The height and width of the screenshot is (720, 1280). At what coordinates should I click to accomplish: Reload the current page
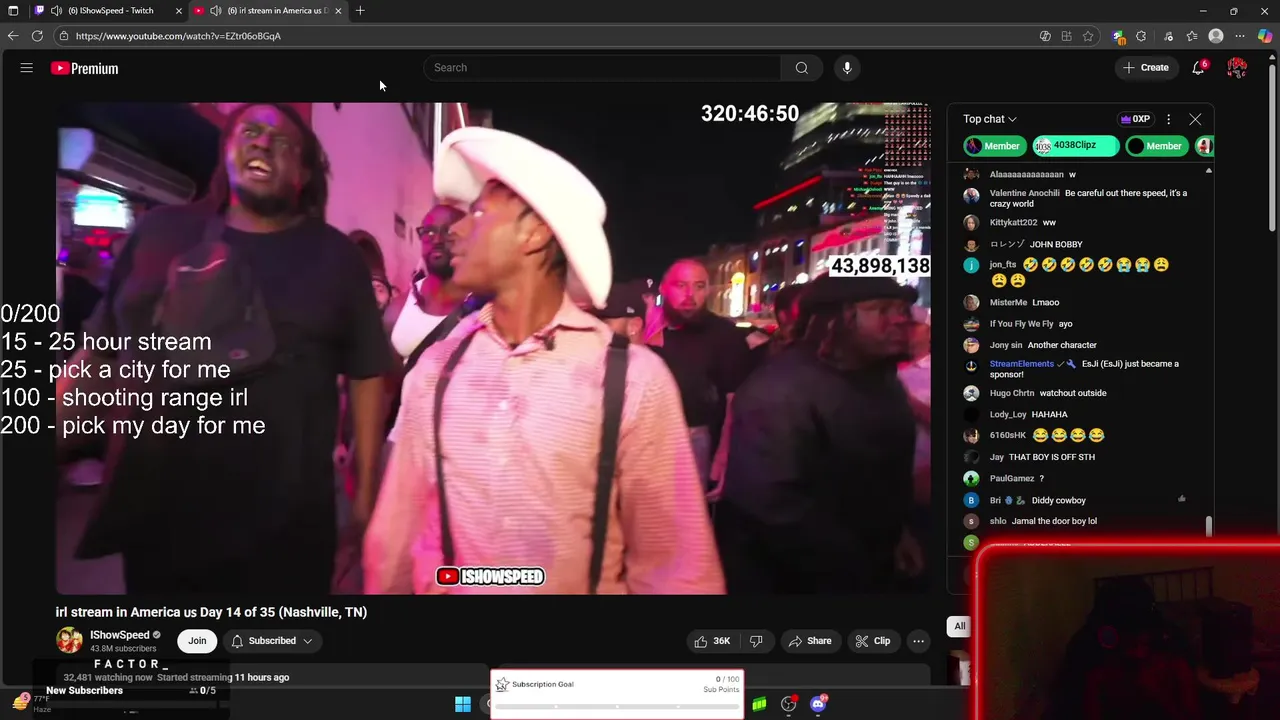coord(37,36)
